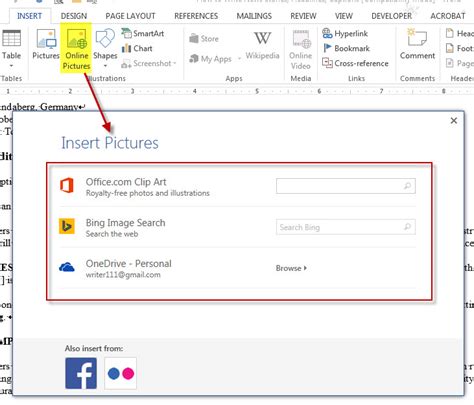Close the Insert Pictures dialog
The height and width of the screenshot is (405, 474).
454,120
